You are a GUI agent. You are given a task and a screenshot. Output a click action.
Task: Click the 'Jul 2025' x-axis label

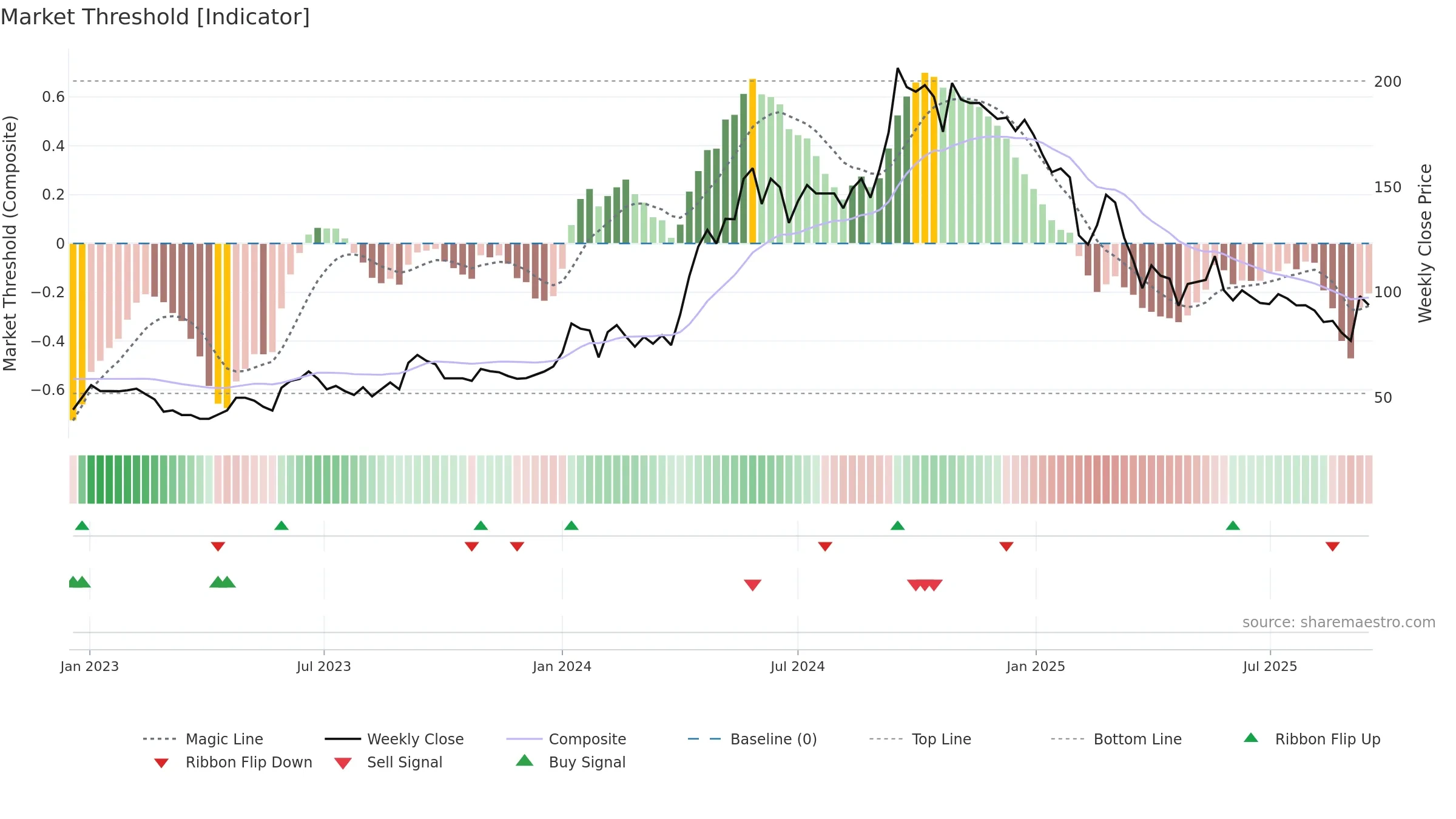pos(1270,667)
